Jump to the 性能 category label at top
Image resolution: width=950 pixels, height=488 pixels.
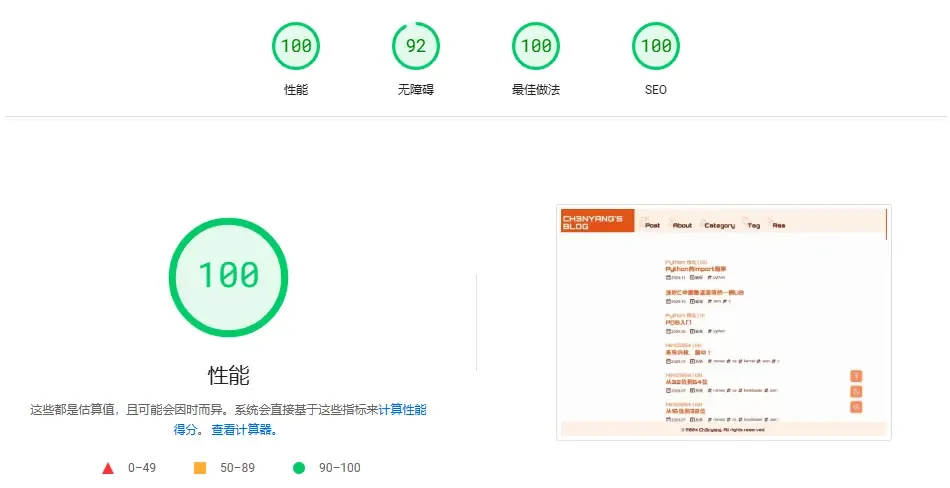pos(296,90)
